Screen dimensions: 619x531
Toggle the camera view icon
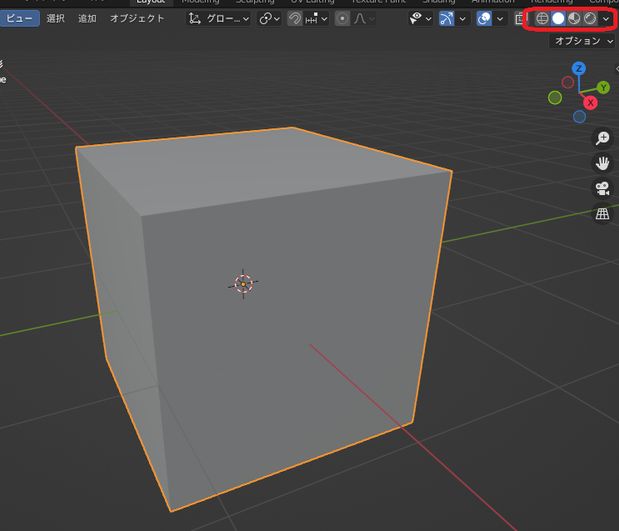pos(602,188)
